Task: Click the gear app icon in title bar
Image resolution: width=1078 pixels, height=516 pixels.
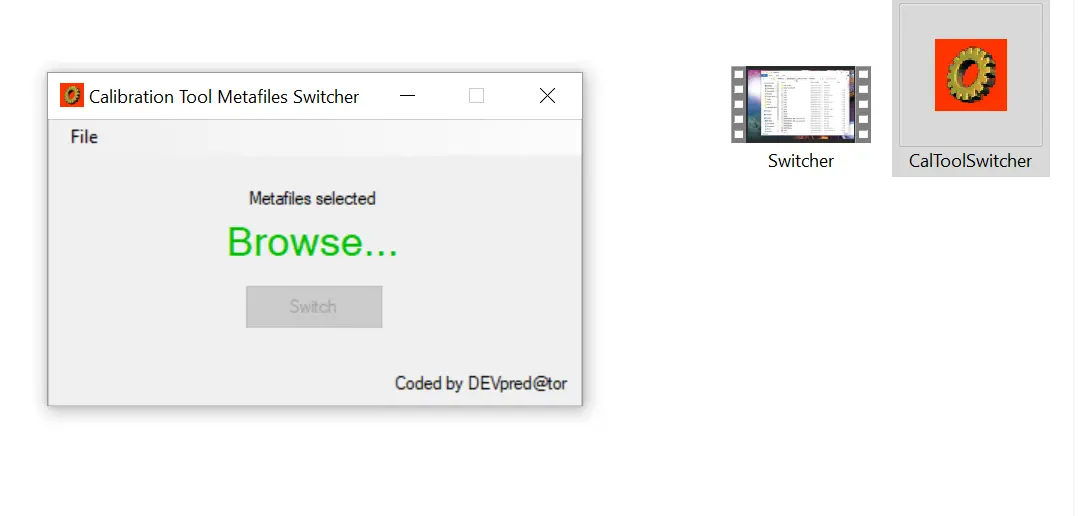Action: [72, 96]
